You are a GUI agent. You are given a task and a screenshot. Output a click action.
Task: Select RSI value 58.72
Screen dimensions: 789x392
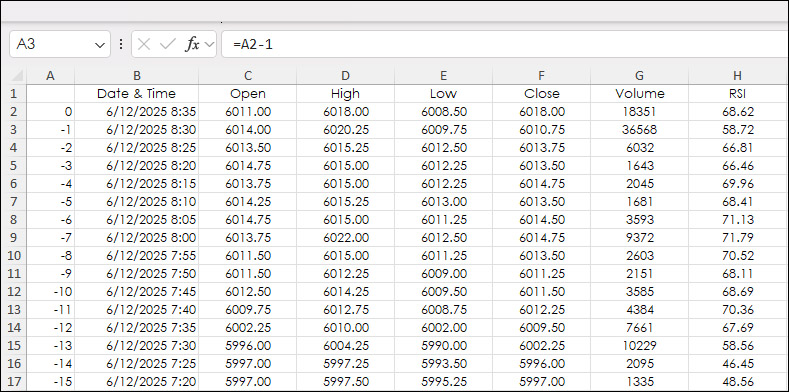737,130
